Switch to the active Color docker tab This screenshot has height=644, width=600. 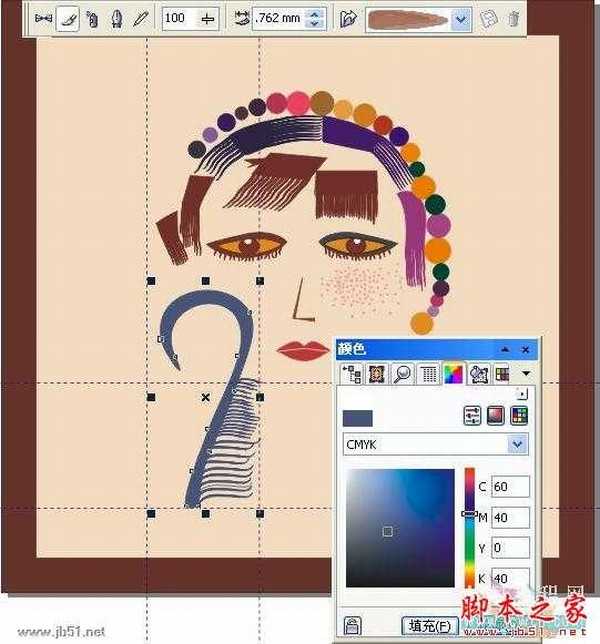(453, 374)
